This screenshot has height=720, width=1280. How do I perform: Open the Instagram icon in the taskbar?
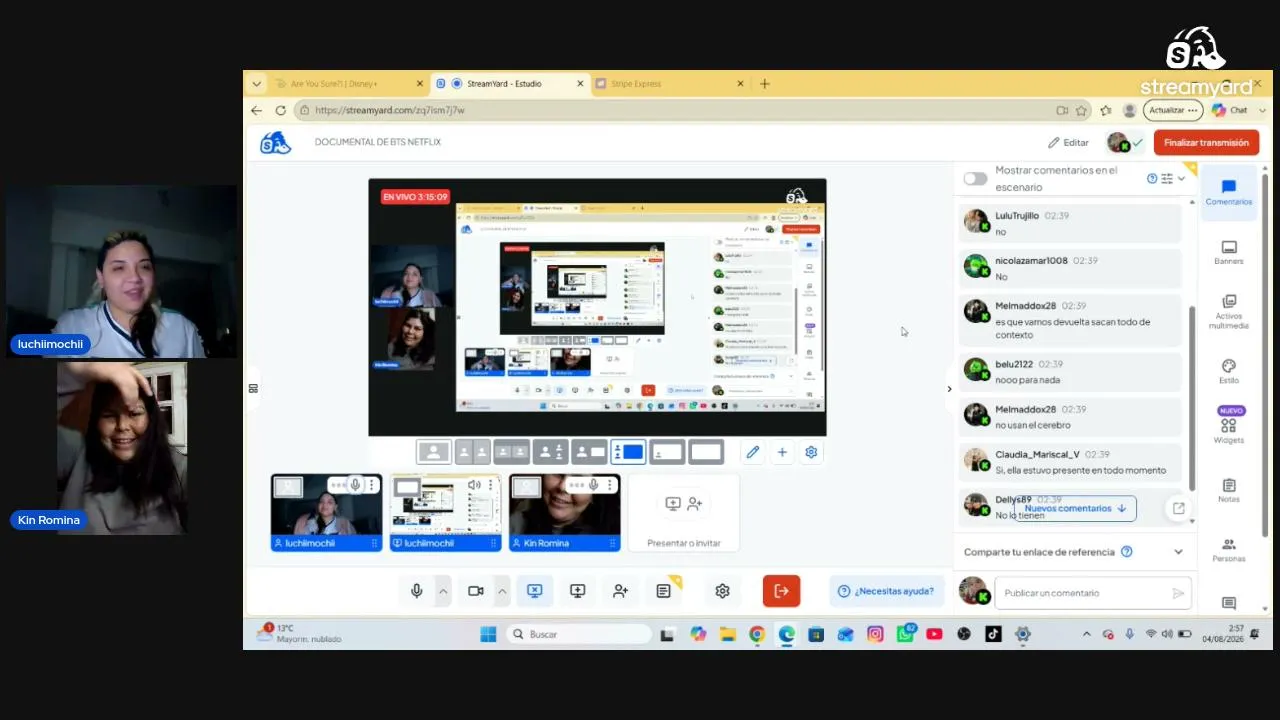[x=875, y=634]
